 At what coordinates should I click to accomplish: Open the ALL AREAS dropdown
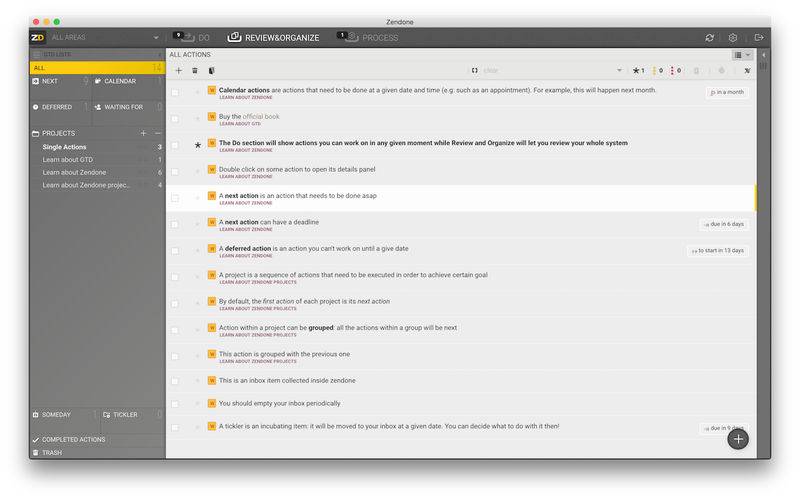105,37
